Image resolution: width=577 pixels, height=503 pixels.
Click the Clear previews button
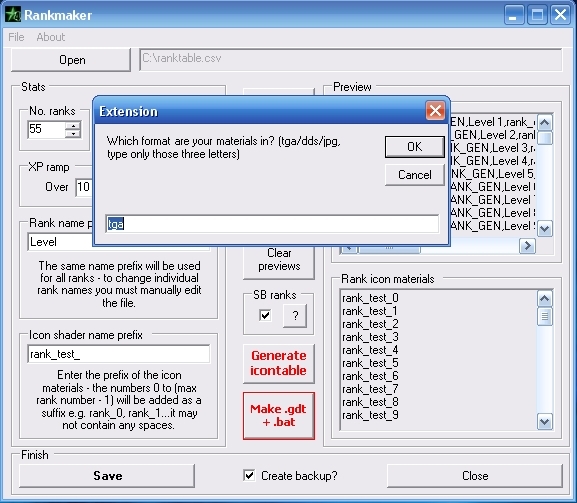(279, 262)
